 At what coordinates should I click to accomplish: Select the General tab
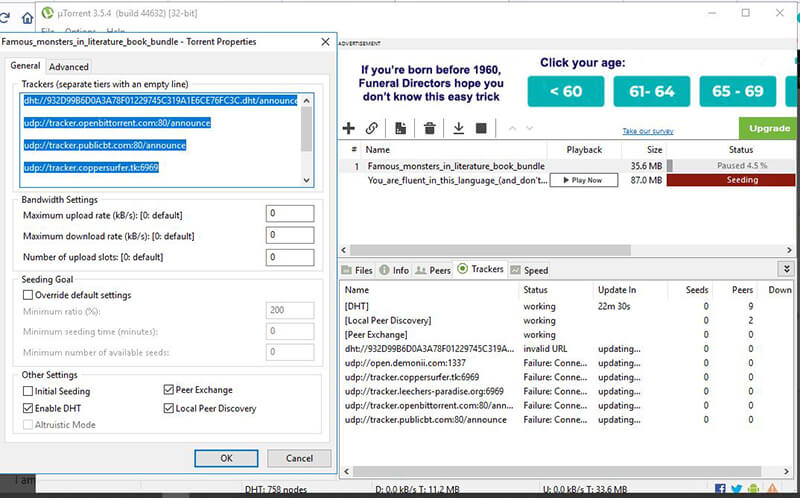point(26,66)
